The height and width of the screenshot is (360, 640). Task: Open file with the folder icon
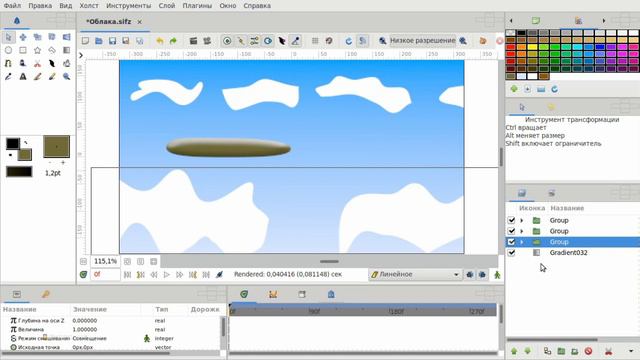(x=99, y=41)
